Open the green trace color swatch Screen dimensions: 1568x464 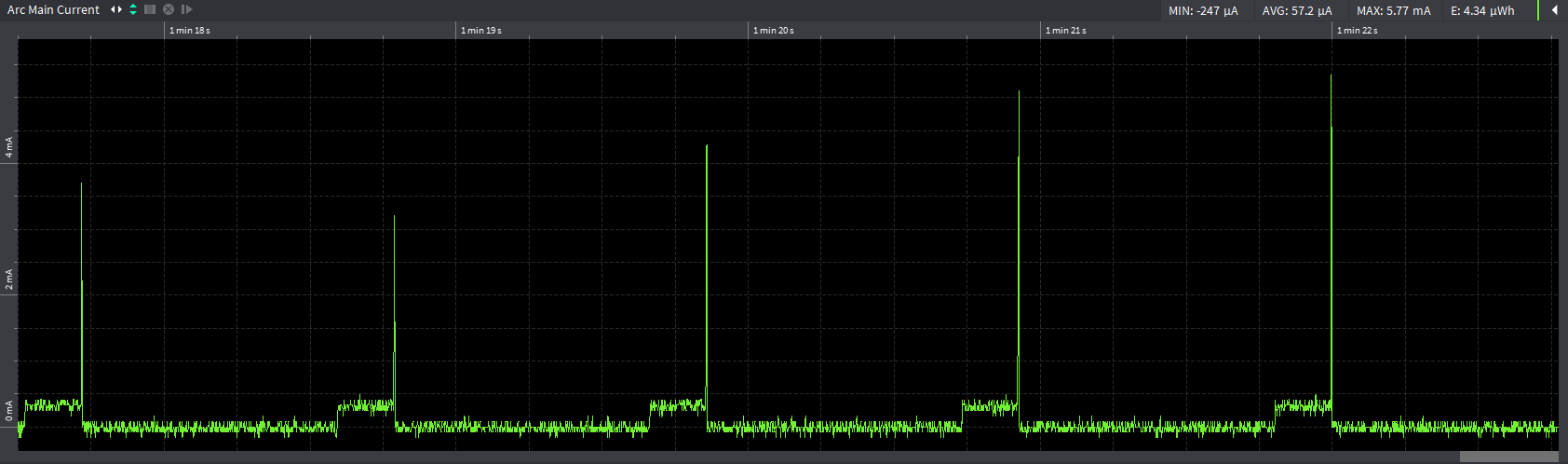click(x=1538, y=10)
